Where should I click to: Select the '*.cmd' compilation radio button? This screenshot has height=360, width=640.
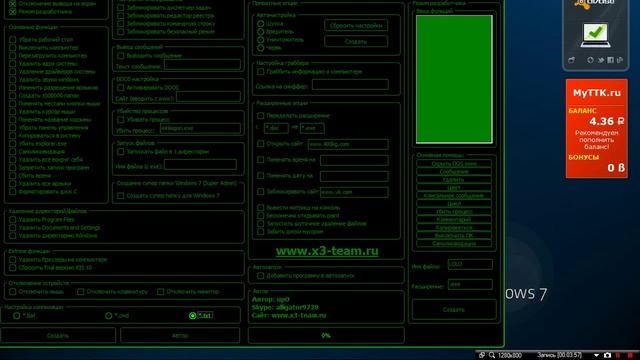tap(109, 316)
